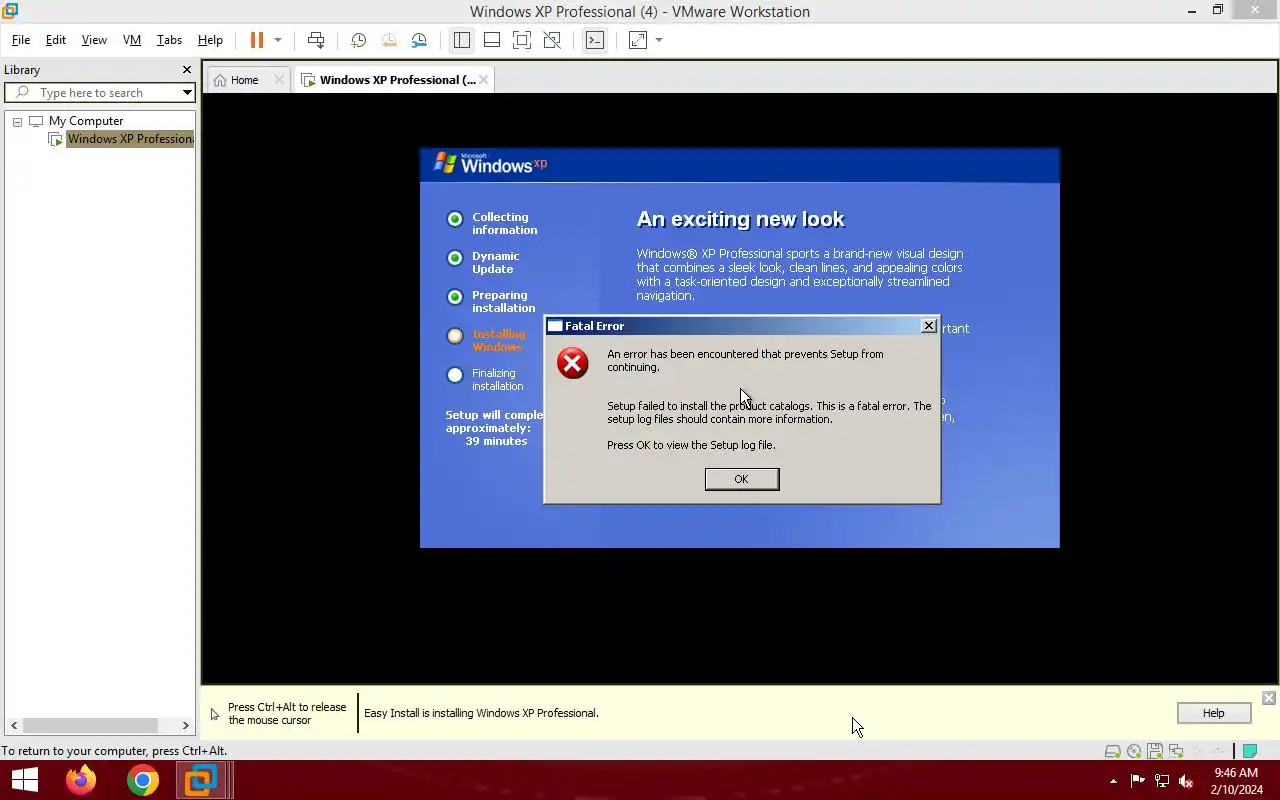Open the library search filter dropdown arrow

[x=187, y=93]
